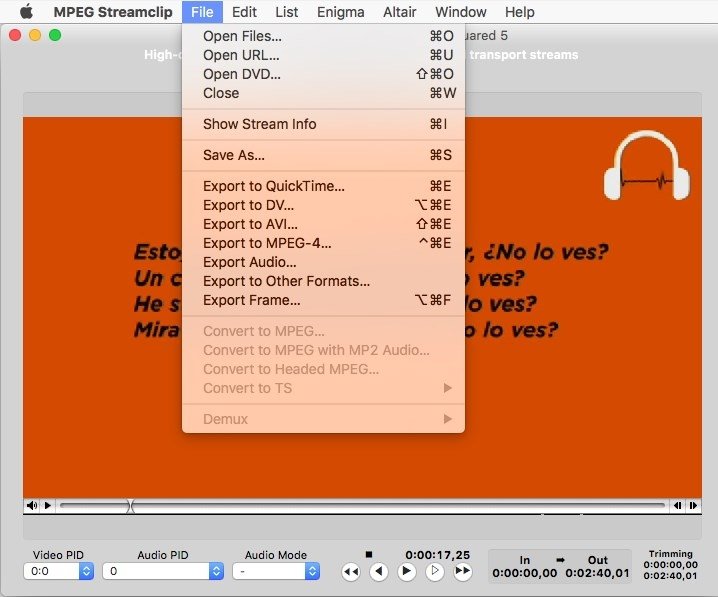Choose Export to DV…

tap(323, 205)
